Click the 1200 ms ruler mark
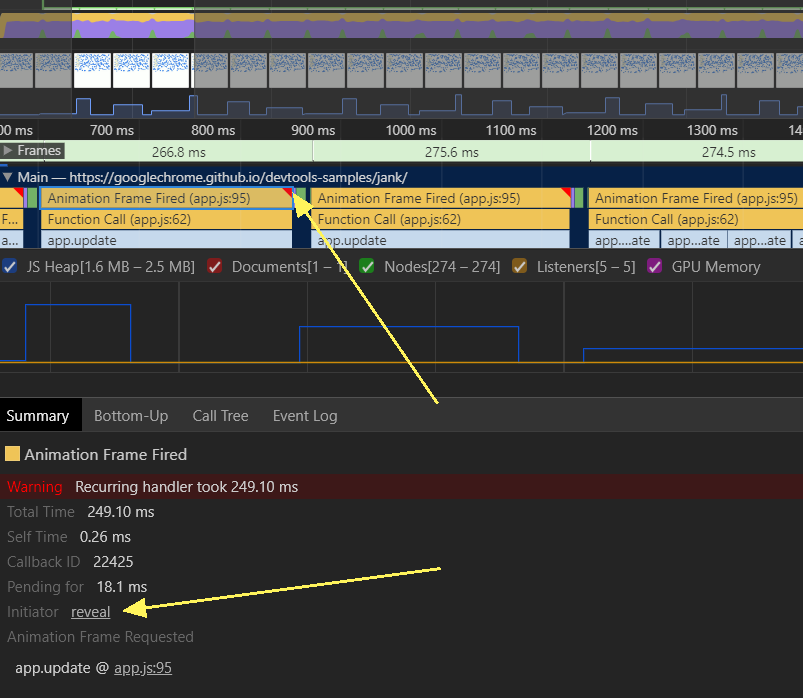The image size is (803, 698). tap(612, 130)
